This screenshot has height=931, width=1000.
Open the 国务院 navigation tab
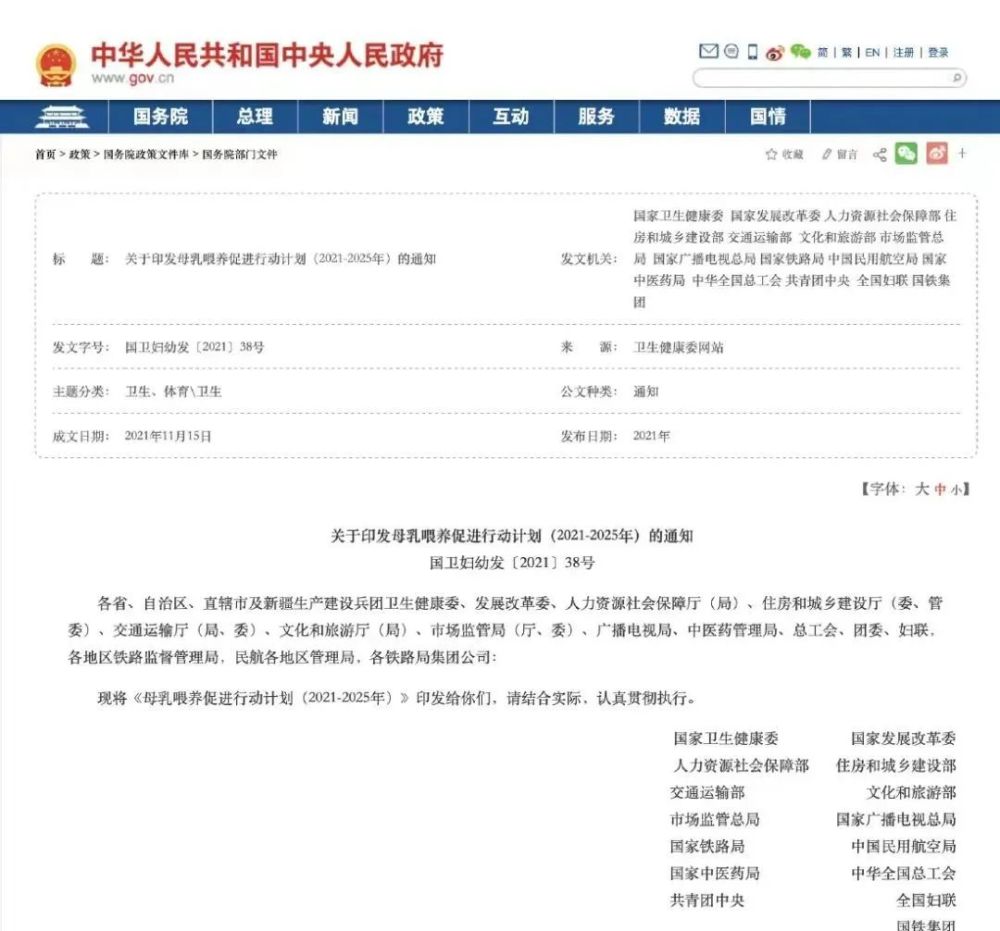pos(161,117)
